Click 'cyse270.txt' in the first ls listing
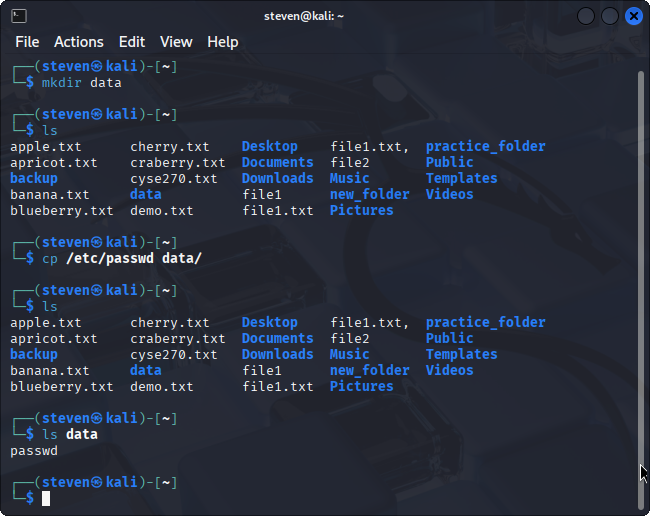 click(x=173, y=178)
